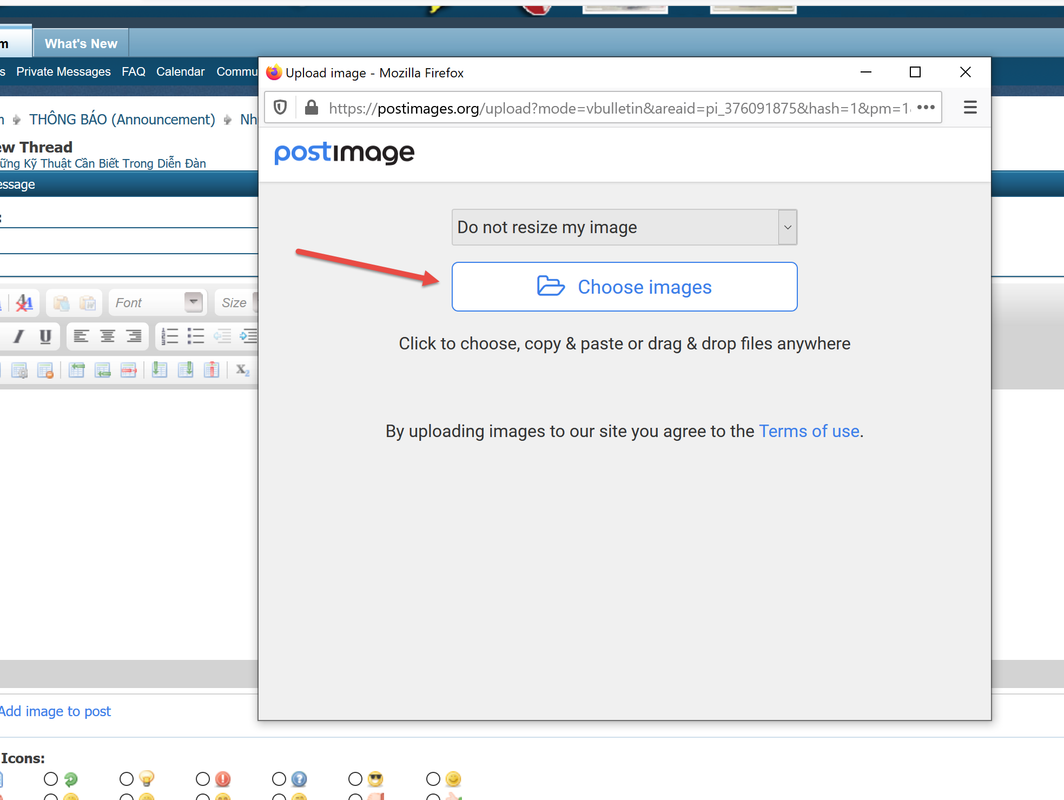Insert table column before icon
Image resolution: width=1064 pixels, height=800 pixels.
tap(159, 370)
